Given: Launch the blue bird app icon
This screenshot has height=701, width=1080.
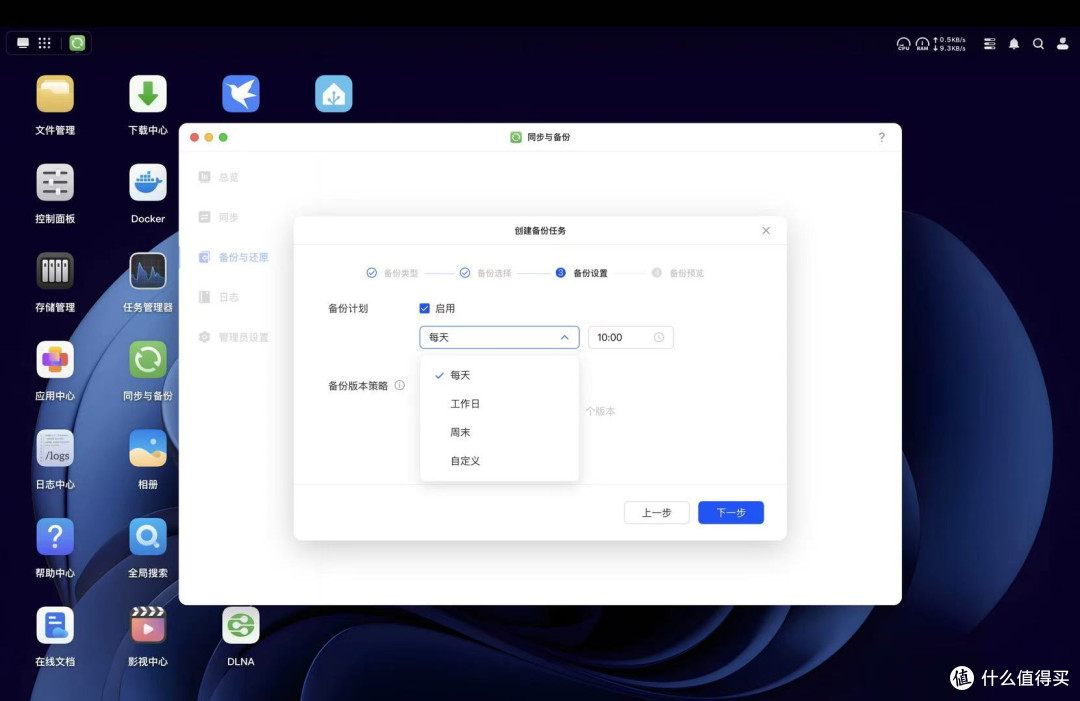Looking at the screenshot, I should 240,94.
